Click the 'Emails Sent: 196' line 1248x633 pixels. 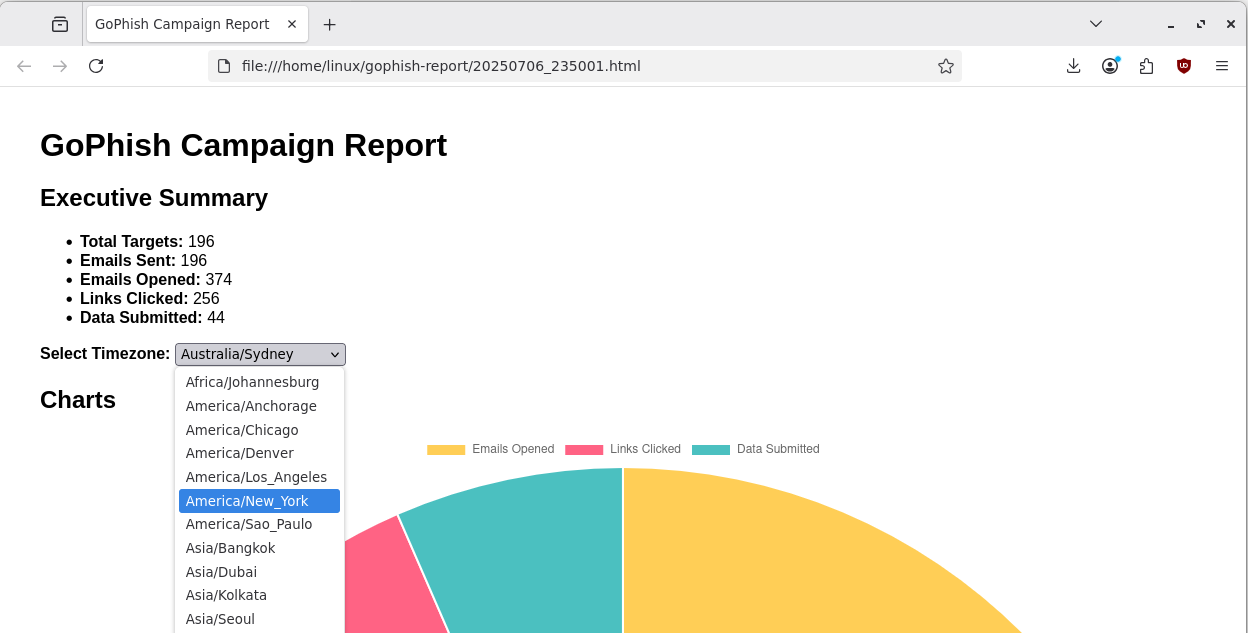pyautogui.click(x=143, y=261)
